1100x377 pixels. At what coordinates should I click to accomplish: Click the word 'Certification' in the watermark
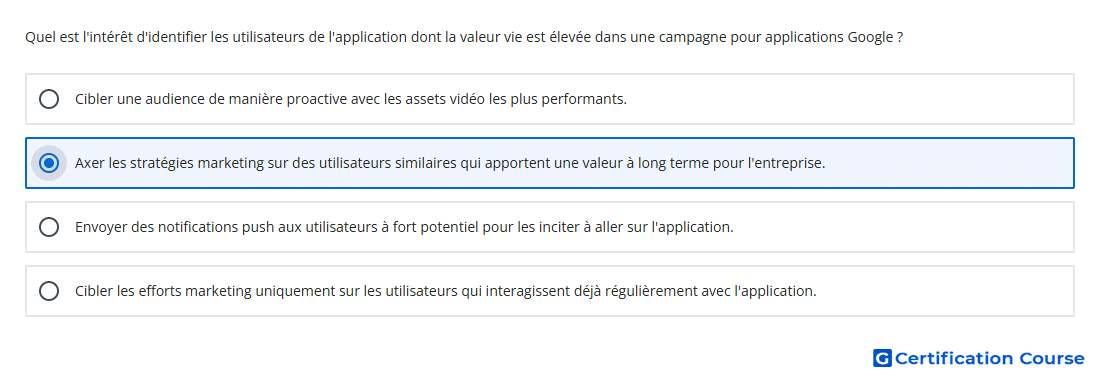point(954,359)
